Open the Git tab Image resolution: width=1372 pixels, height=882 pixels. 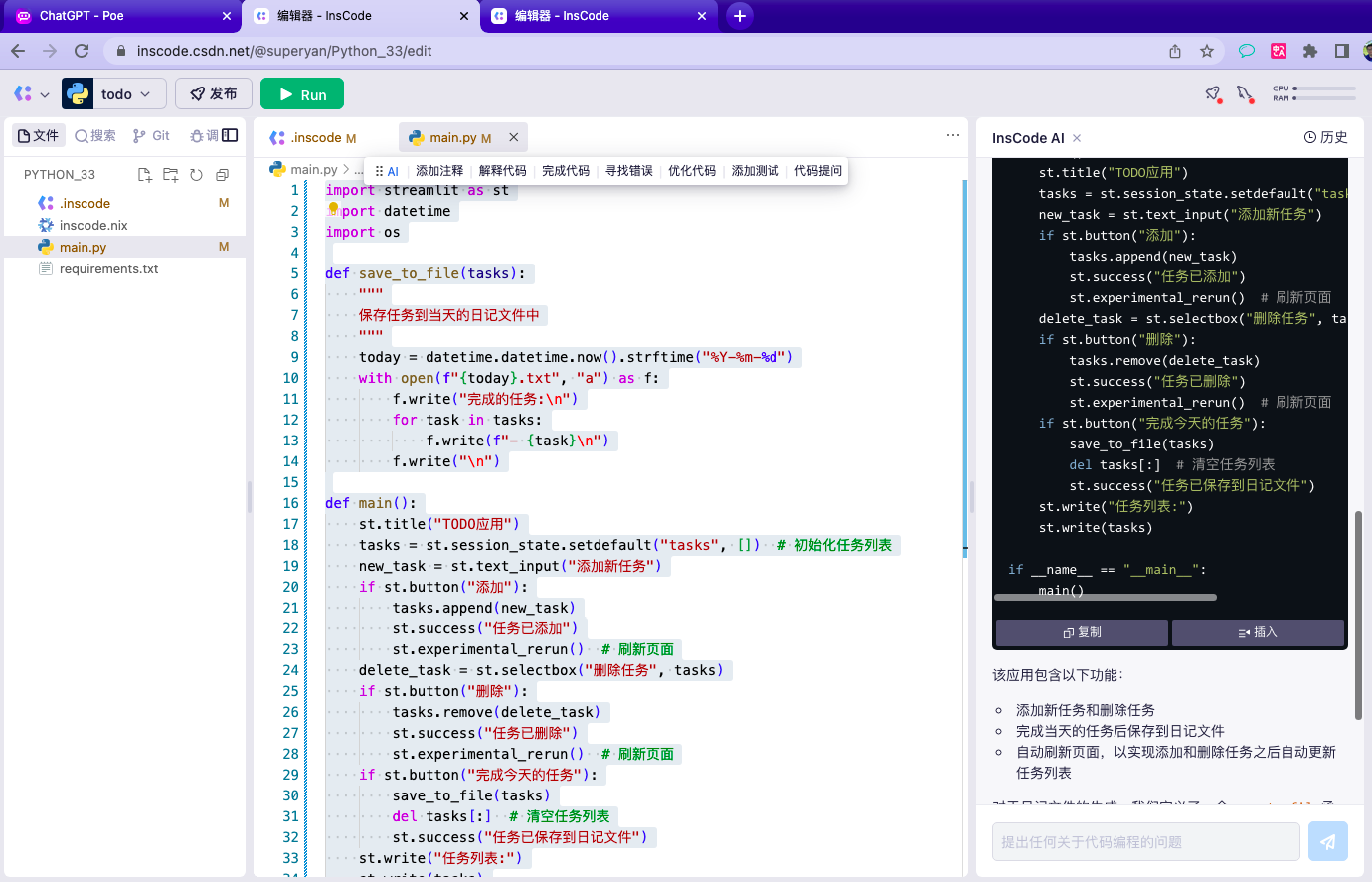(x=151, y=136)
